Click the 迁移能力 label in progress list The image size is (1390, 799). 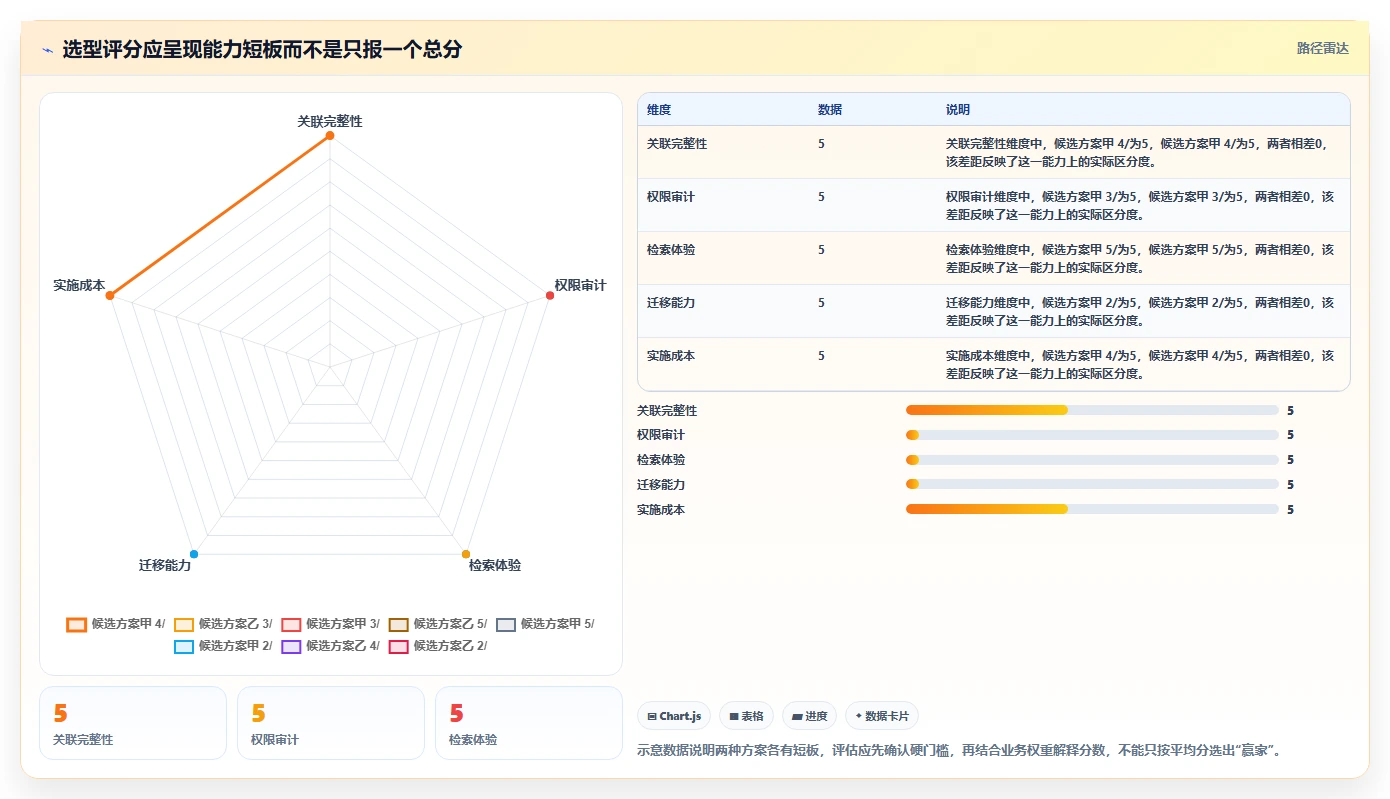661,485
